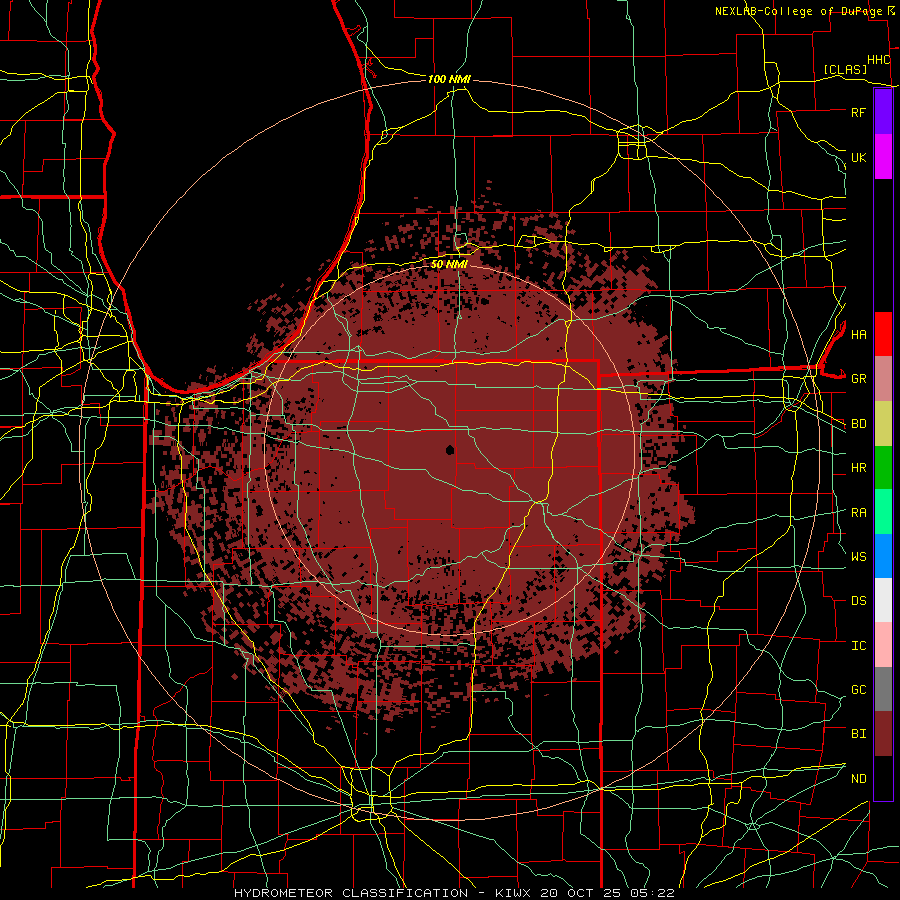Screen dimensions: 900x900
Task: Click the GC gray legend swatch
Action: click(x=883, y=689)
